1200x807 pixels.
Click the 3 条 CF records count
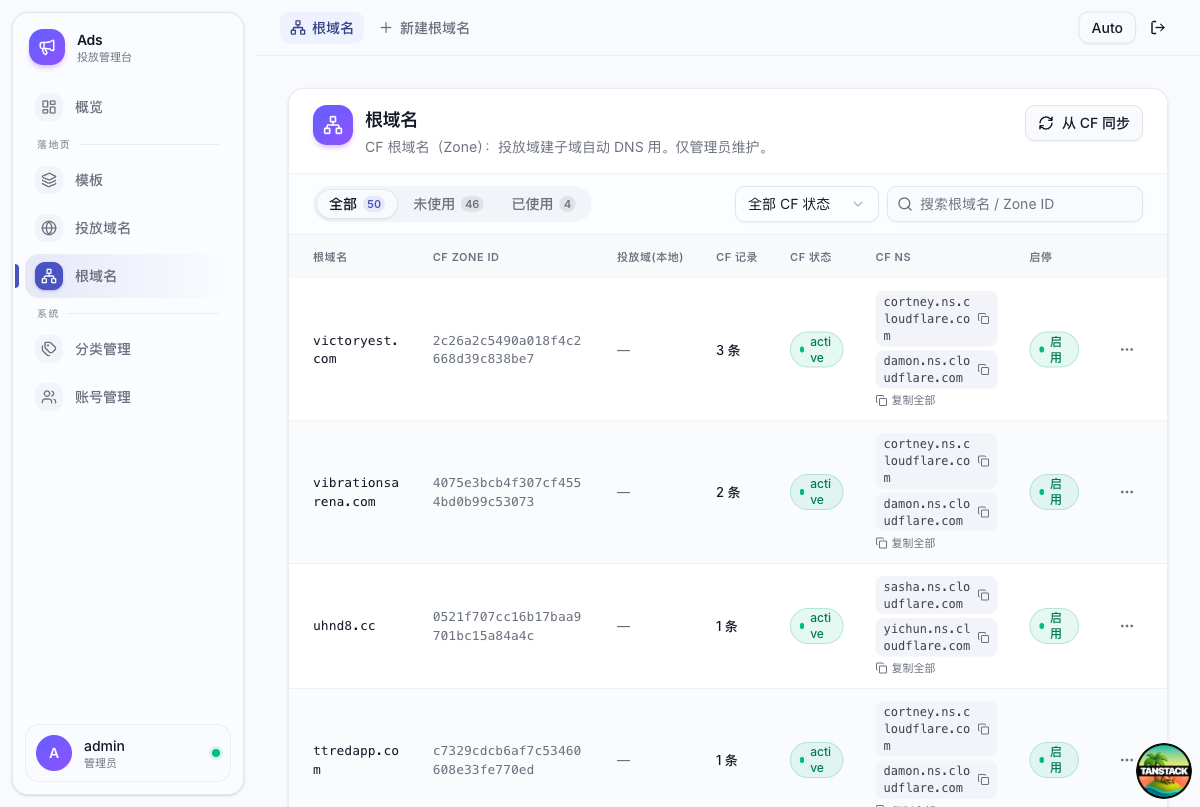tap(728, 350)
